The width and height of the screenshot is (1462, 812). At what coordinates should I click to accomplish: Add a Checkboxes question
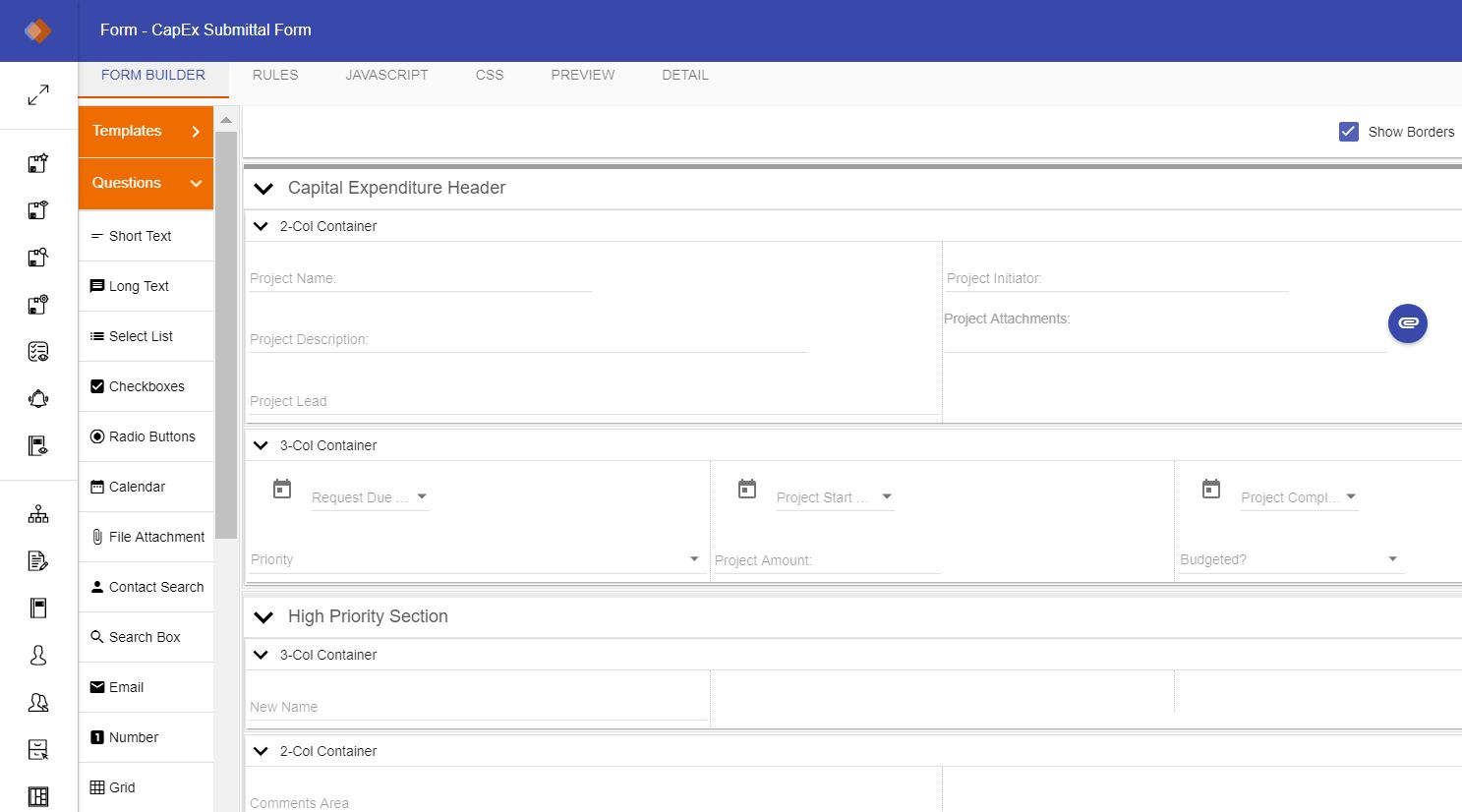click(x=146, y=386)
